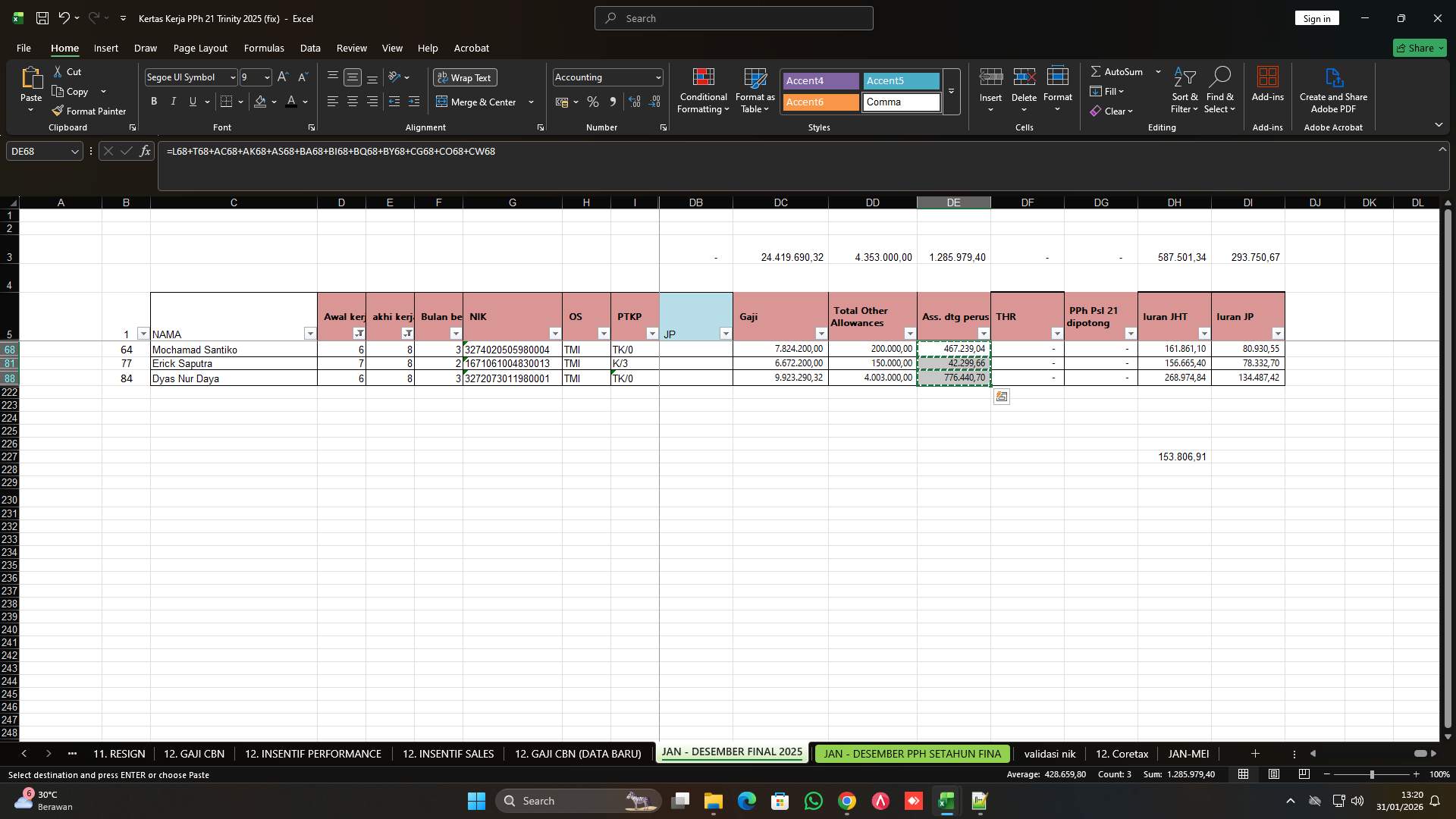Open the '12. Coretax' sheet tab
This screenshot has width=1456, height=819.
click(1121, 753)
